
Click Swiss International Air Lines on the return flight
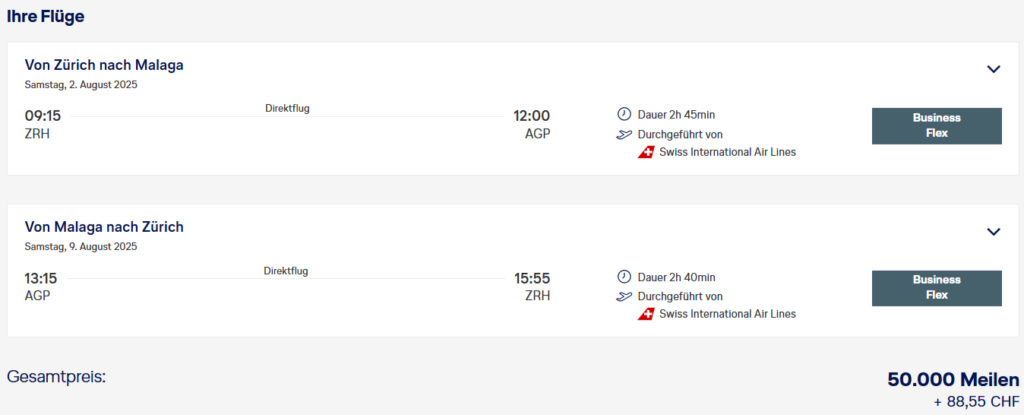[727, 314]
